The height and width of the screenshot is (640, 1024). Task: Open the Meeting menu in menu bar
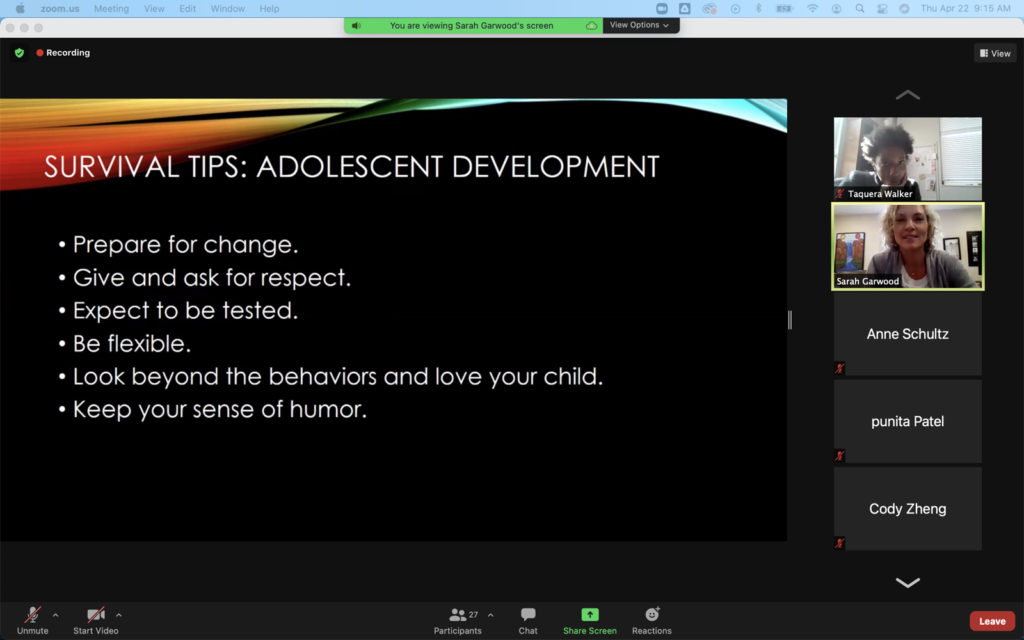point(111,9)
